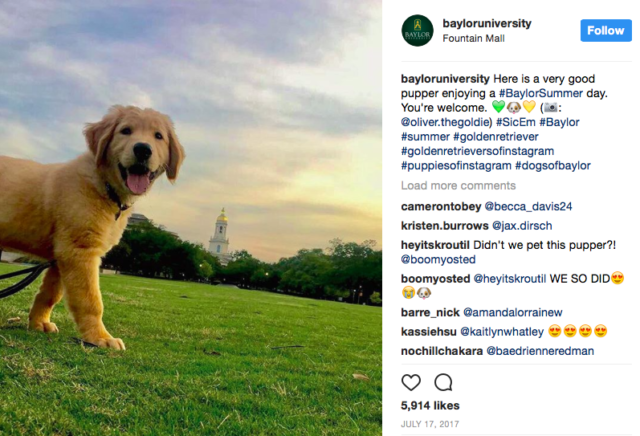Open the Baylor University profile avatar
The width and height of the screenshot is (640, 436).
click(x=417, y=30)
